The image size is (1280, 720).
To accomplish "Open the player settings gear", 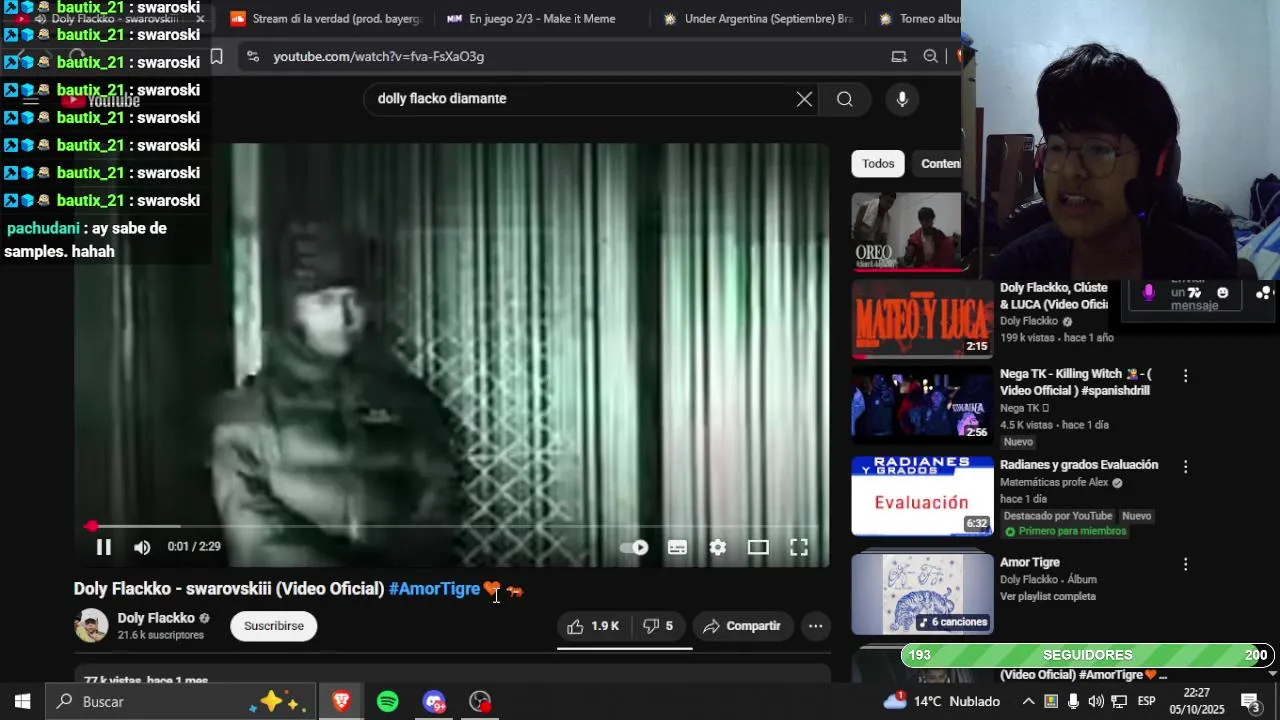I will (718, 547).
